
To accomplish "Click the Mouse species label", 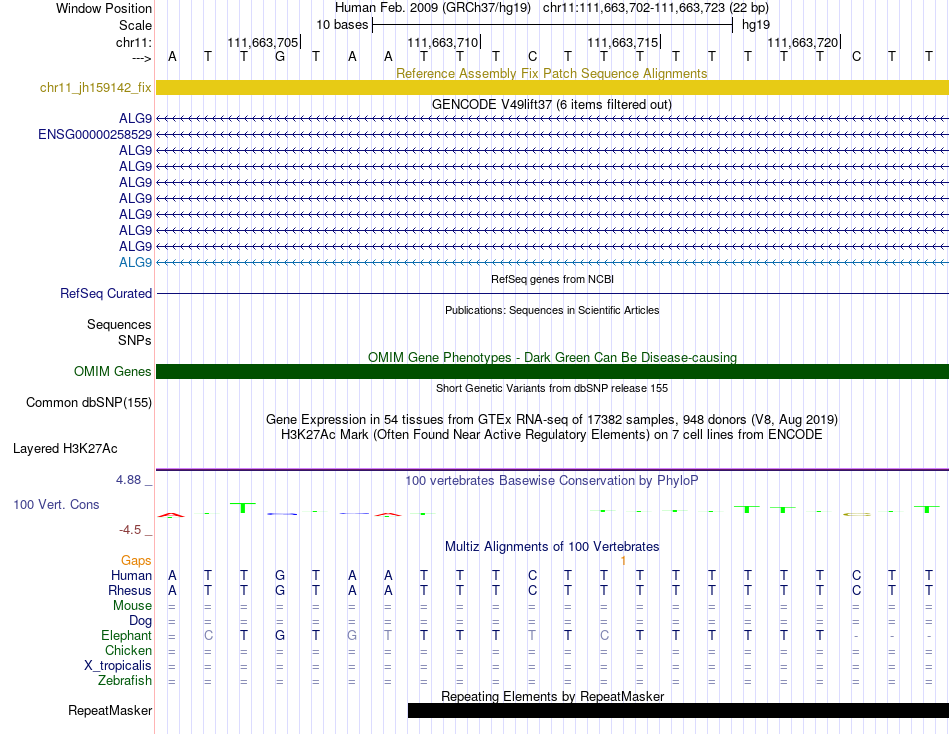I will 132,606.
